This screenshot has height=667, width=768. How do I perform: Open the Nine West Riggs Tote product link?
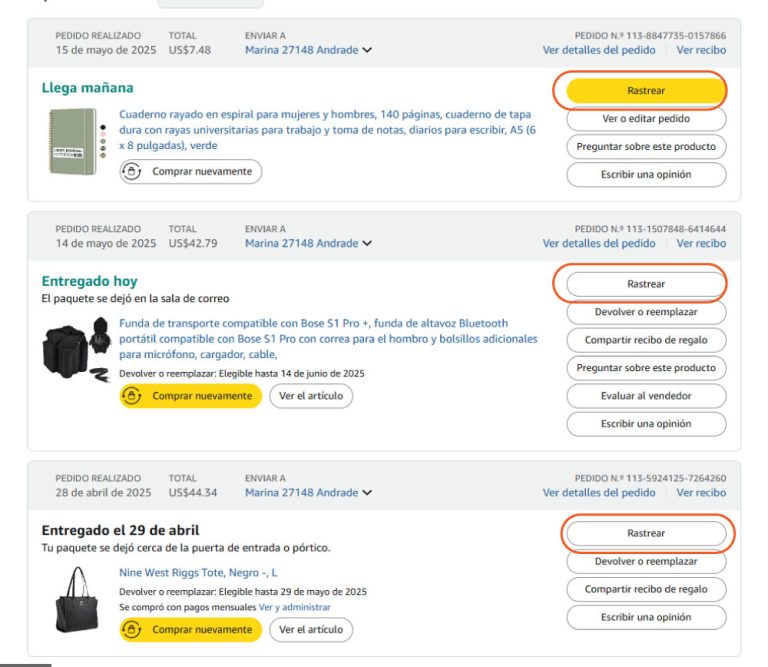(198, 573)
